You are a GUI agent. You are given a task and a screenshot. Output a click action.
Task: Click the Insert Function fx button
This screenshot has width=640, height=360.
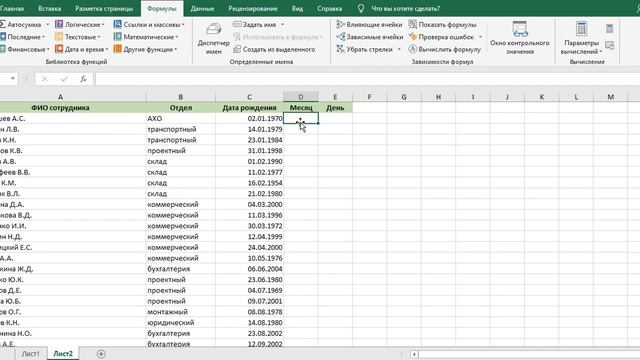[x=83, y=79]
